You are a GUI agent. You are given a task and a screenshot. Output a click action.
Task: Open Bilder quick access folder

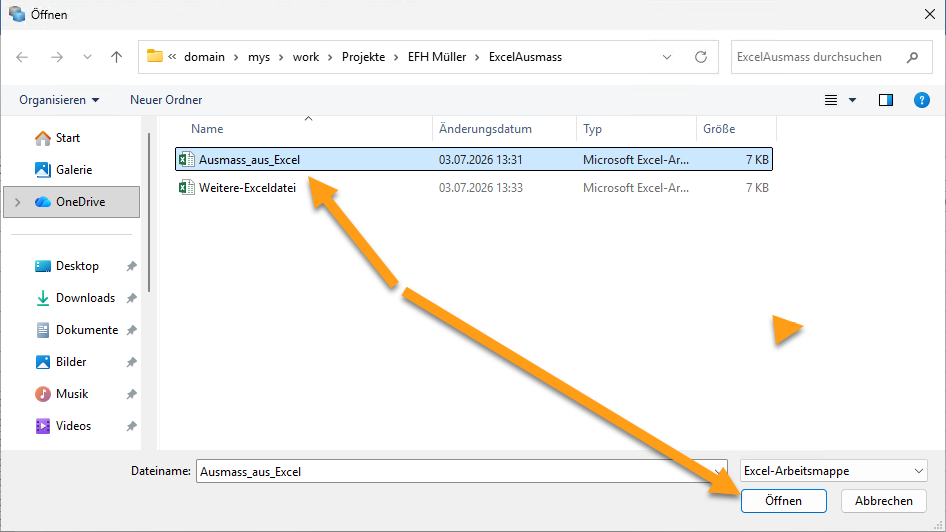tap(60, 362)
